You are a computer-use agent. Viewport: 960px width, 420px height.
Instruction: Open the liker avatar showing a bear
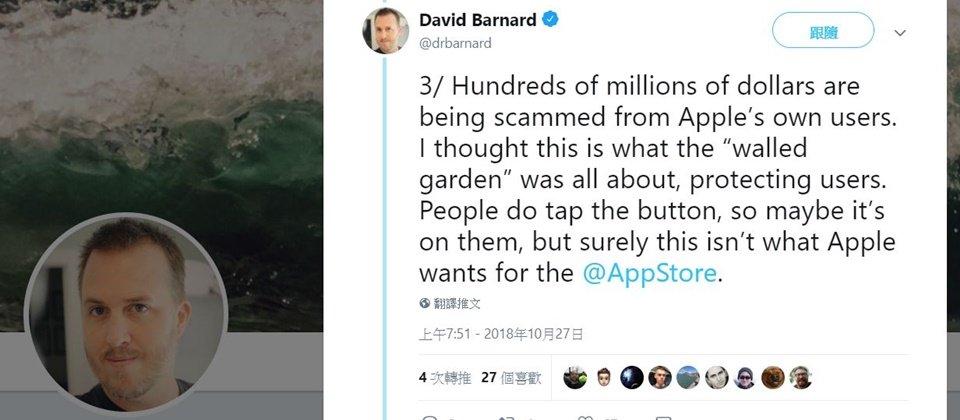[773, 378]
